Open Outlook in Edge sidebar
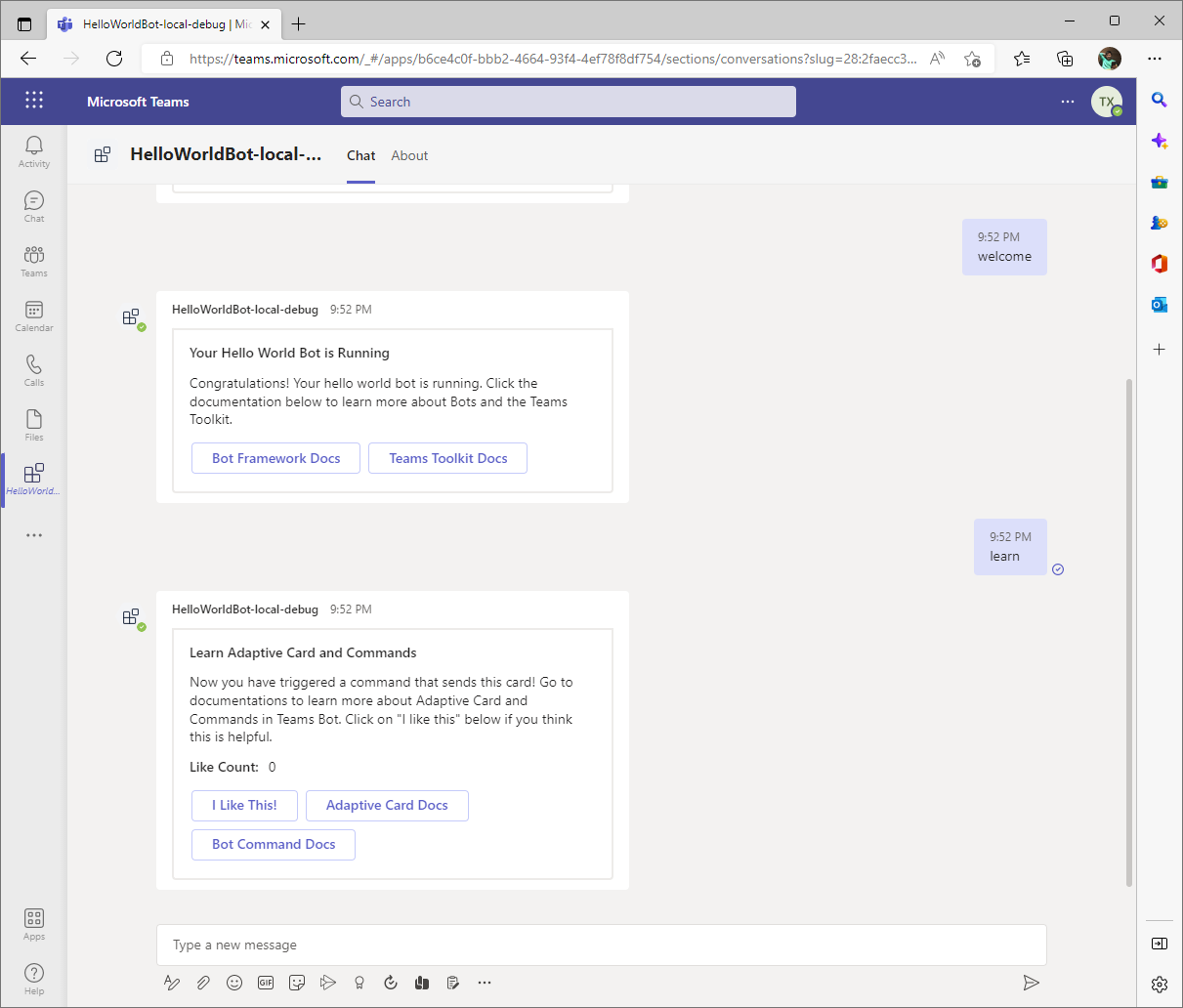 coord(1160,305)
